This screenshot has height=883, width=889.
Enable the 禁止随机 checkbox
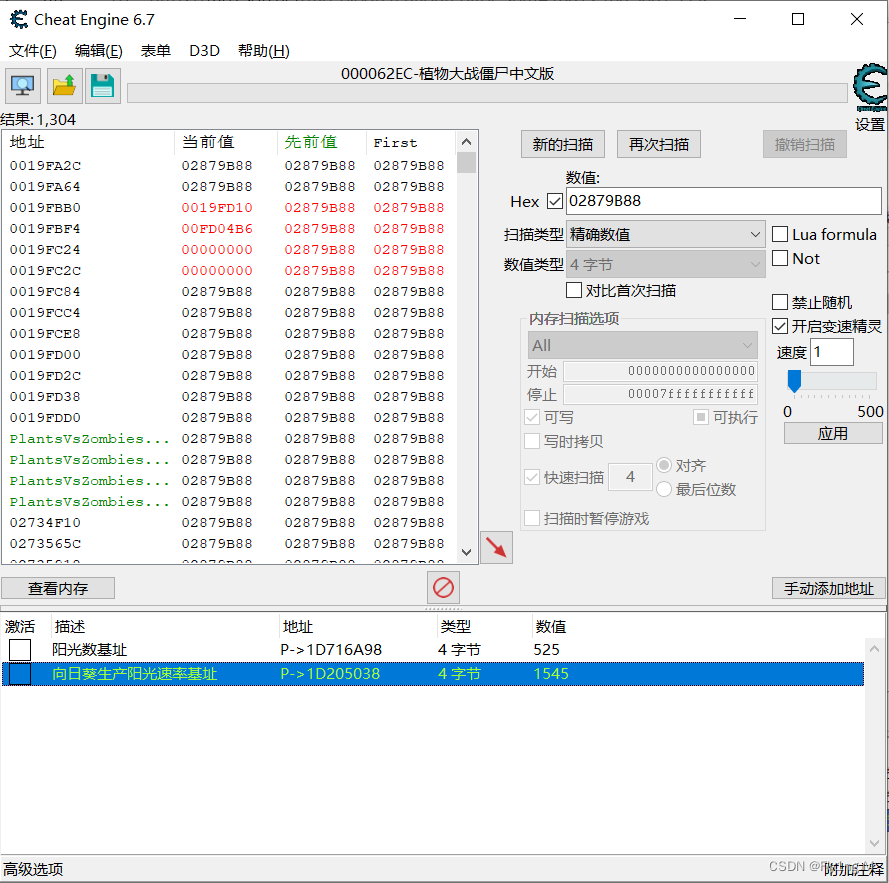(x=780, y=302)
